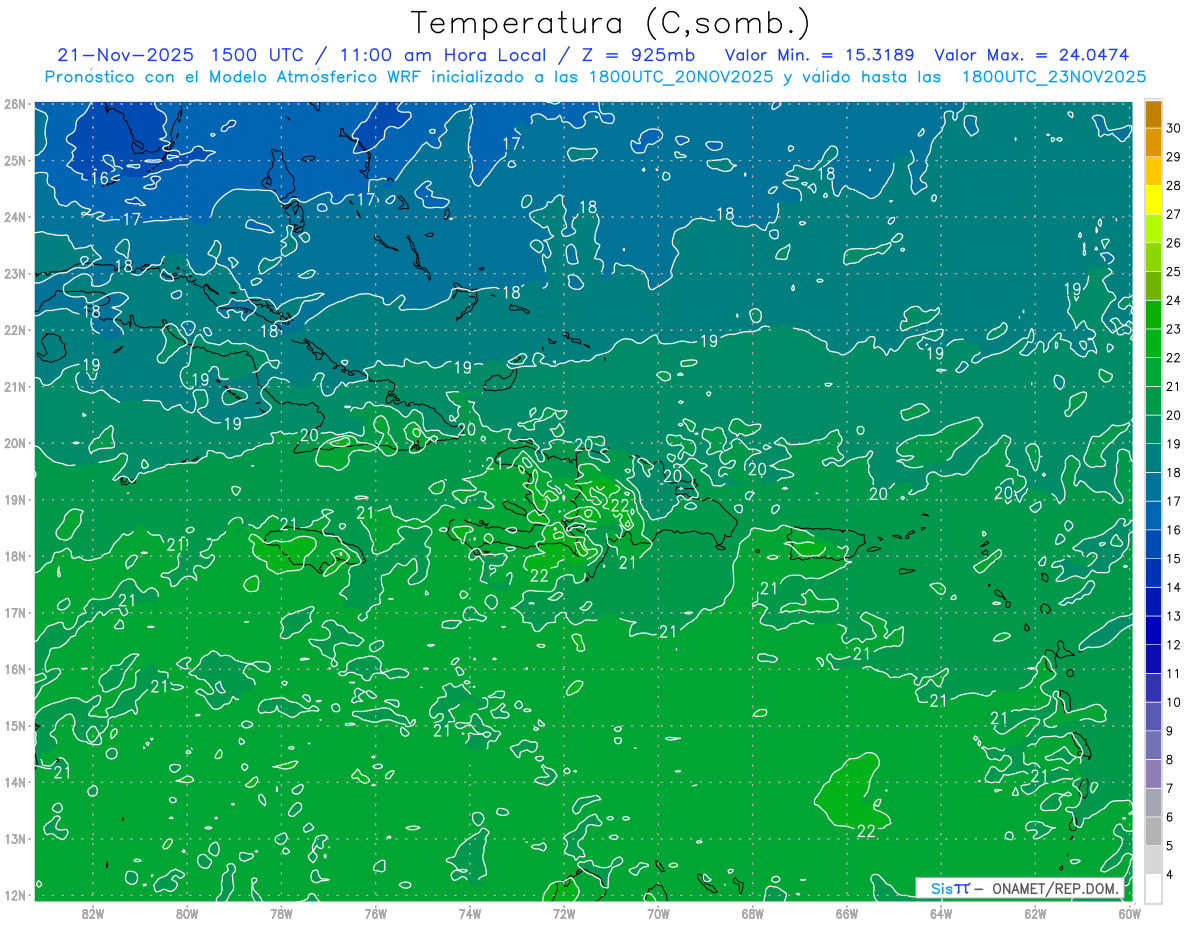The height and width of the screenshot is (927, 1200).
Task: Click the "25N" latitude axis label
Action: coord(15,160)
